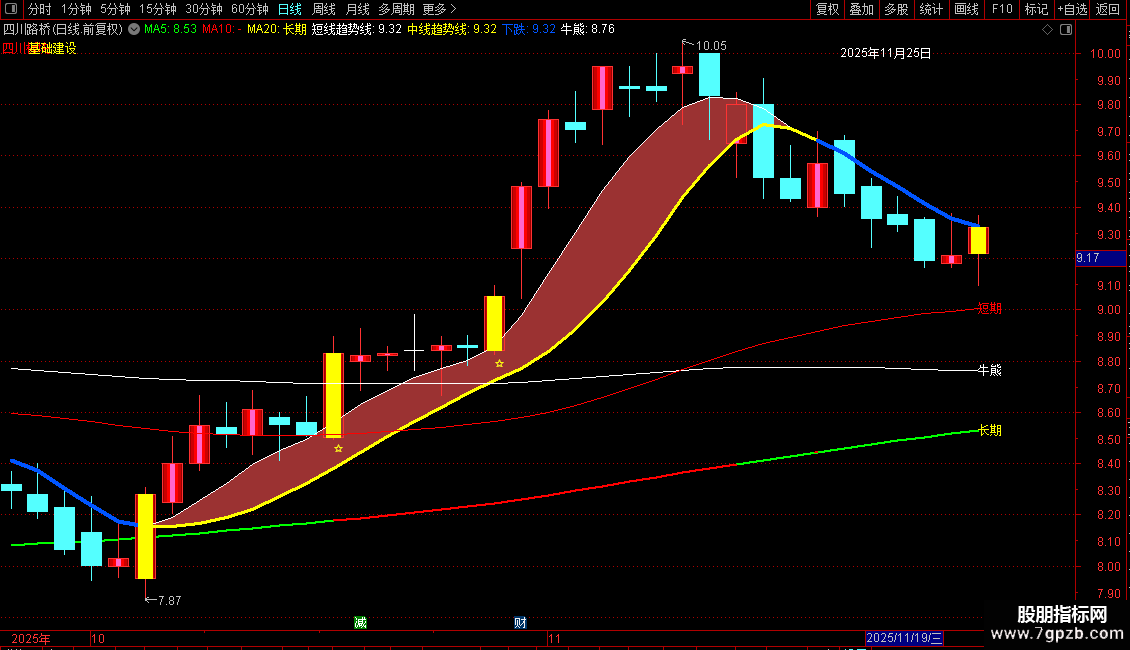This screenshot has height=650, width=1130.
Task: Click the 10.05 high price label
Action: click(711, 46)
